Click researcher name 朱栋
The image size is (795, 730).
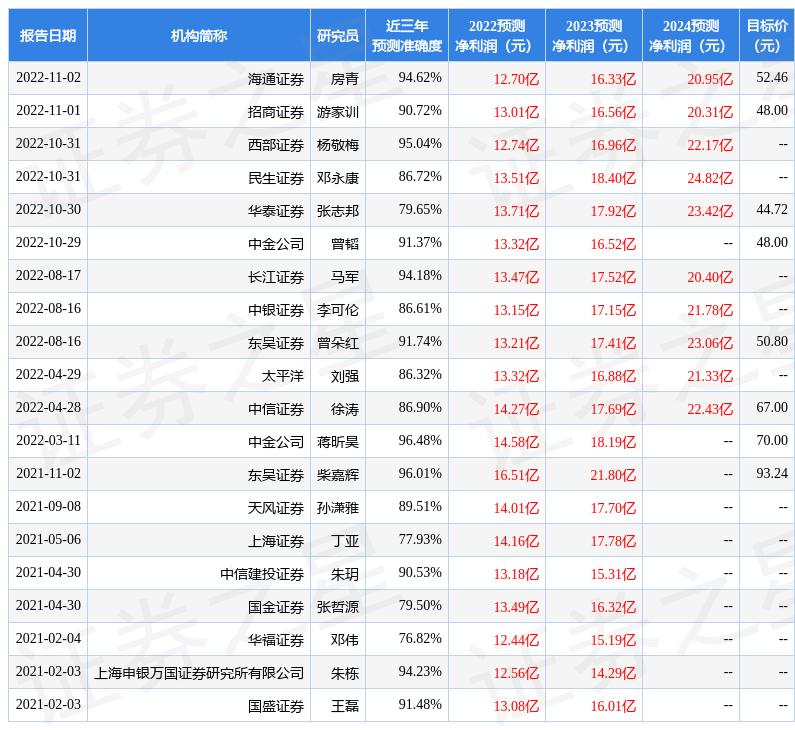345,673
